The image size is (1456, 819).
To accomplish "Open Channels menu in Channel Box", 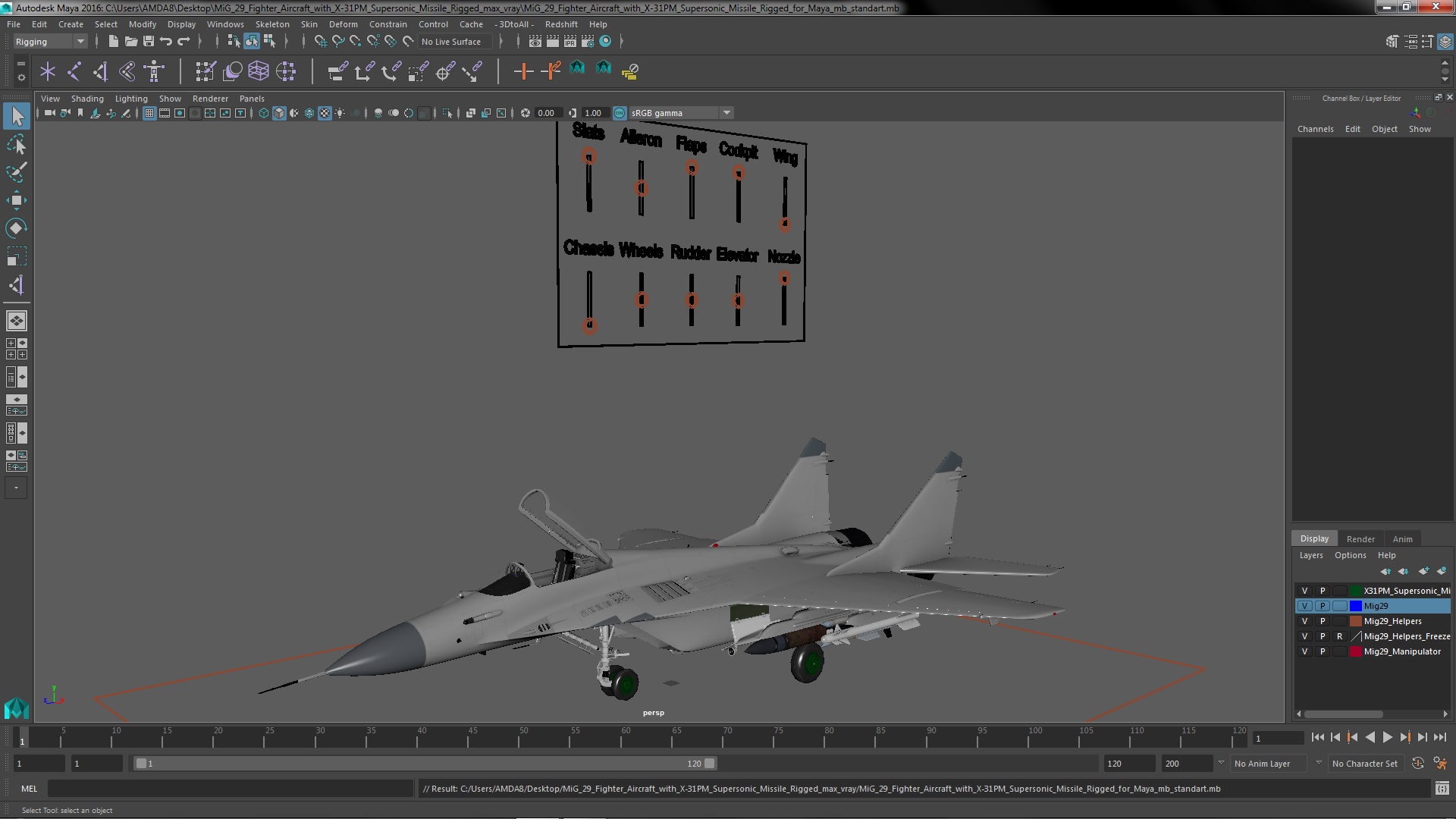I will [1315, 129].
